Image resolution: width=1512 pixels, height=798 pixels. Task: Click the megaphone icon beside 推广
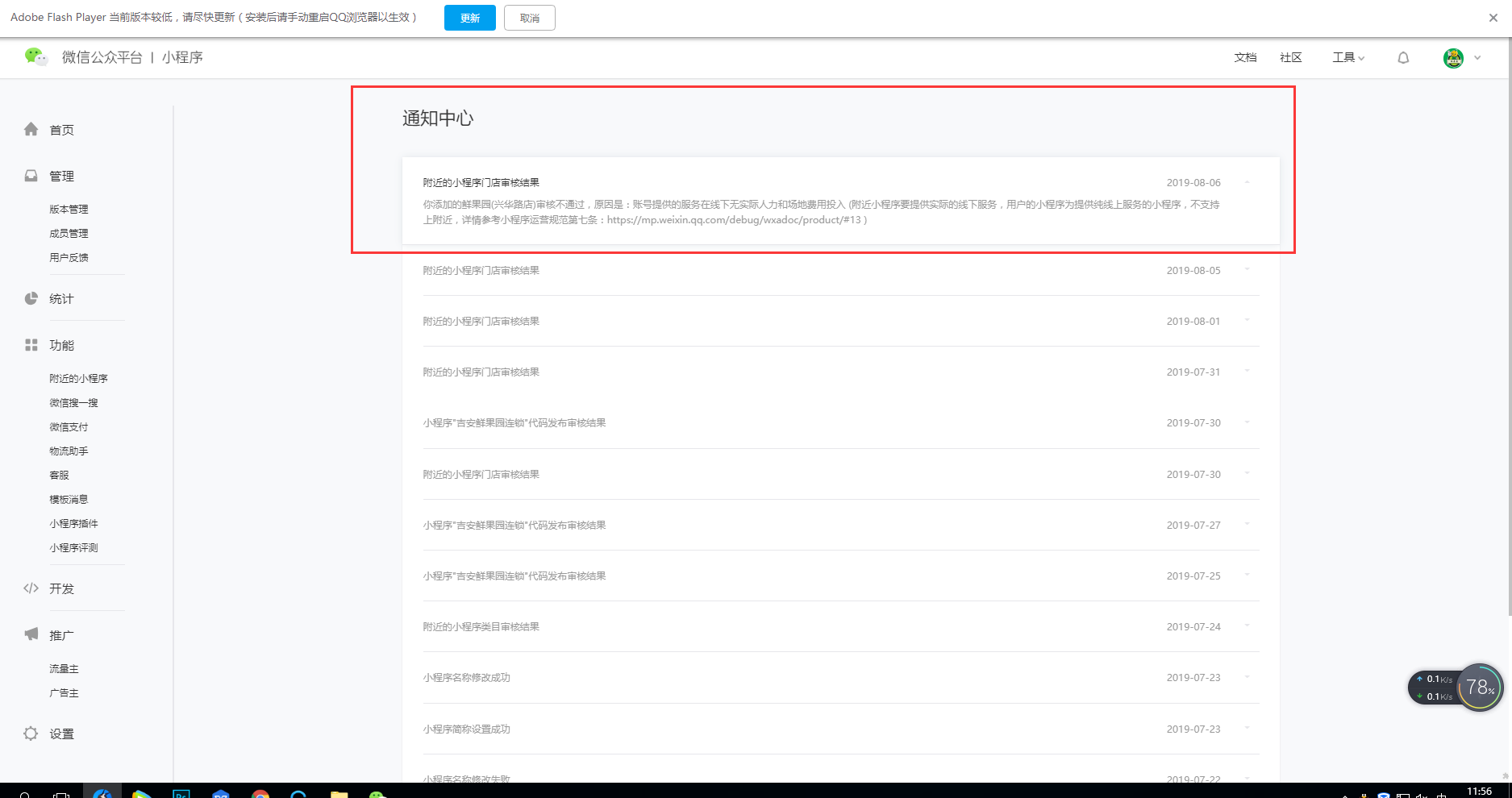[x=31, y=634]
